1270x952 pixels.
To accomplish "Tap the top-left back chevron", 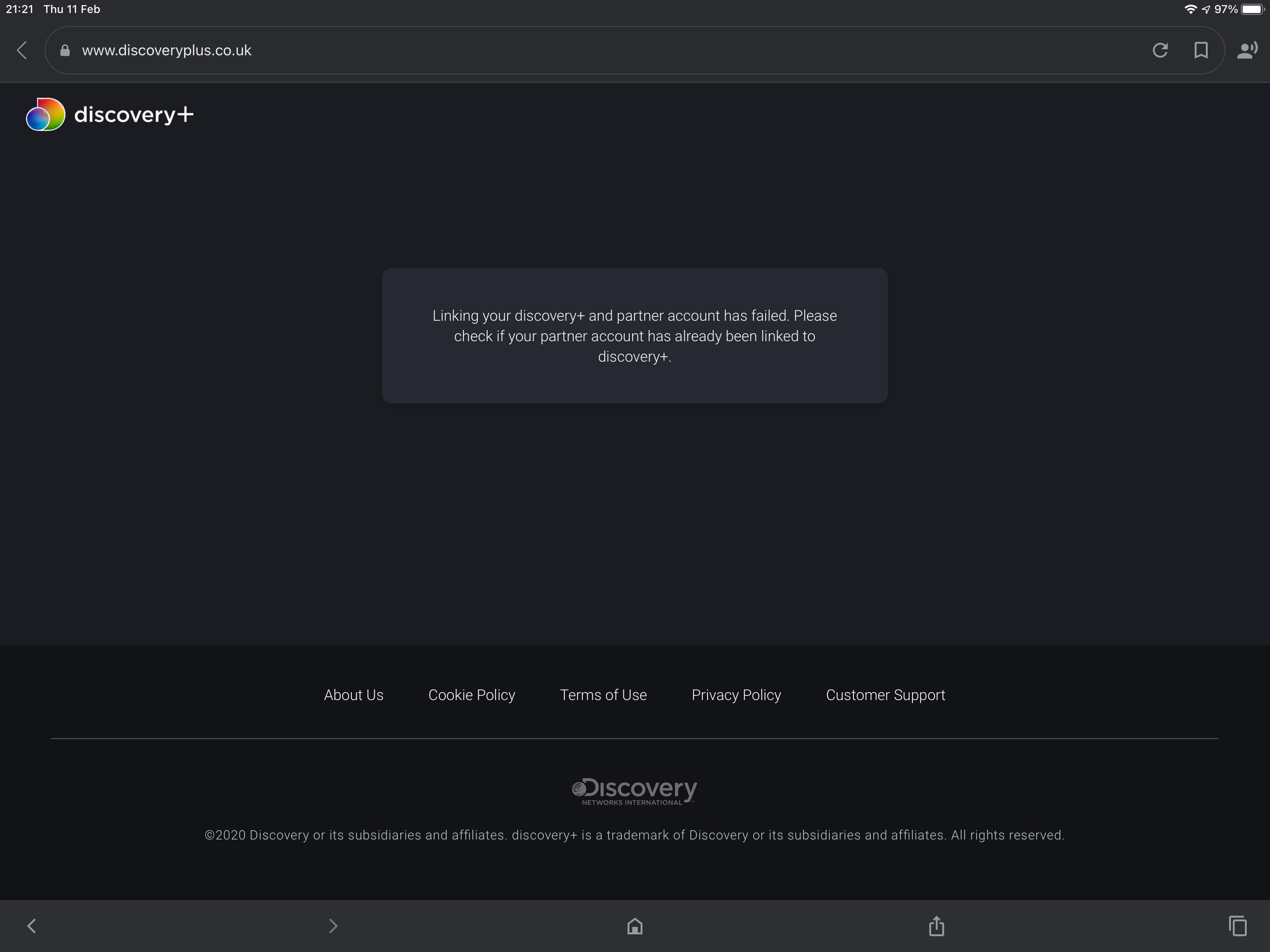I will click(x=22, y=51).
